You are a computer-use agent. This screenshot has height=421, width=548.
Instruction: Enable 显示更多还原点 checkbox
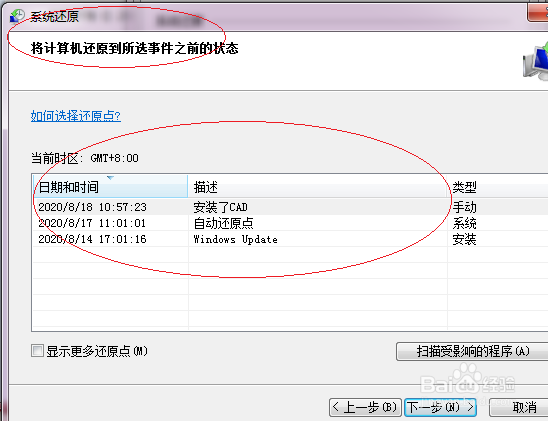[x=37, y=350]
